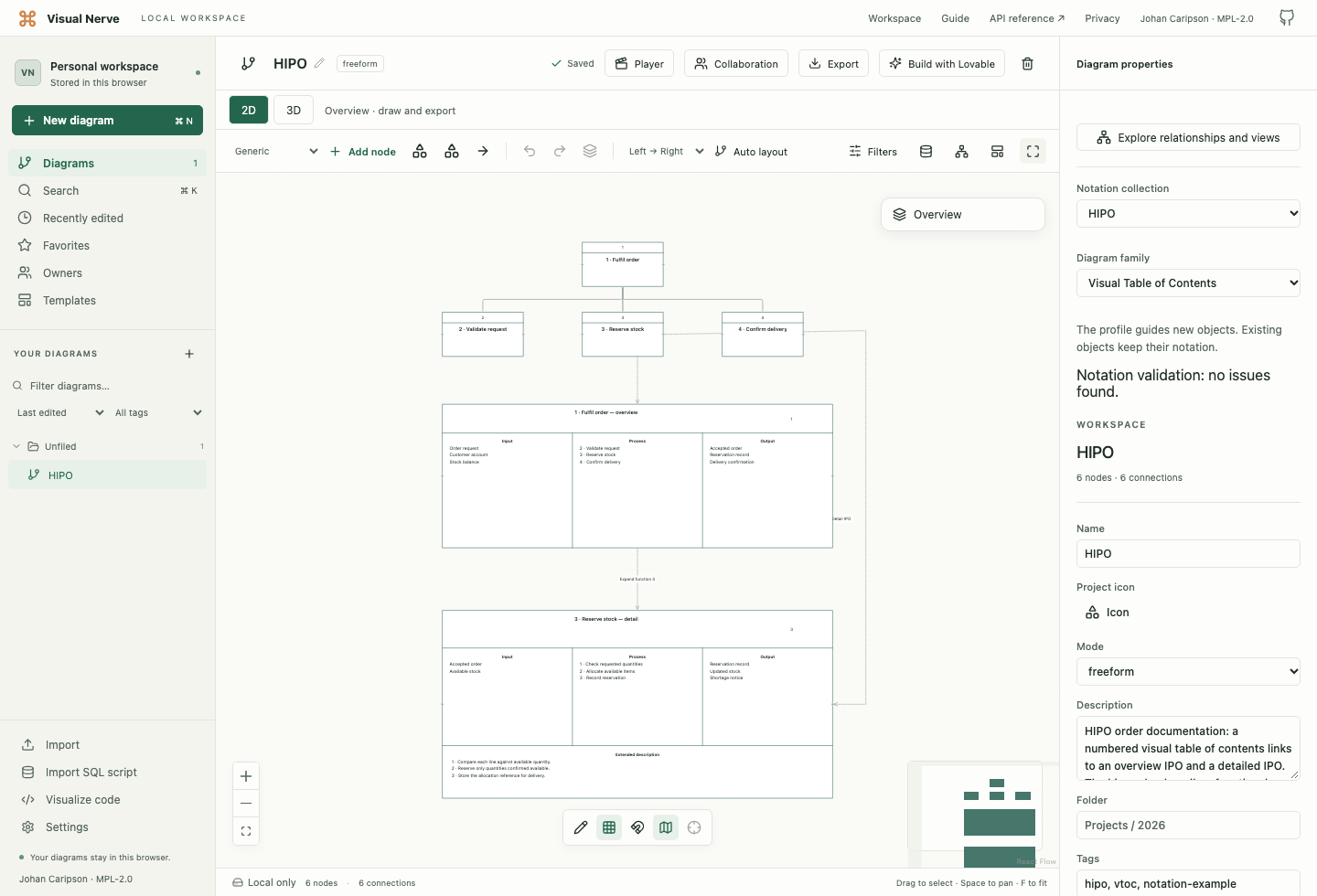Click the arrow connector icon in toolbar

(x=483, y=152)
